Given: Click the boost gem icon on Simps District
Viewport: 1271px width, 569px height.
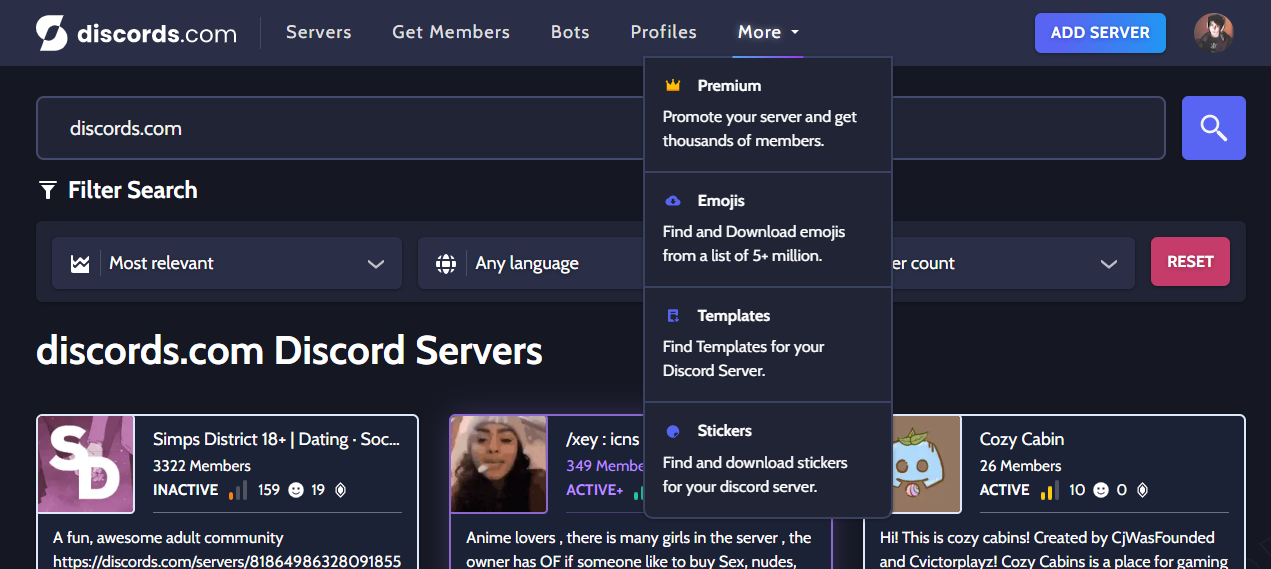Looking at the screenshot, I should coord(340,490).
